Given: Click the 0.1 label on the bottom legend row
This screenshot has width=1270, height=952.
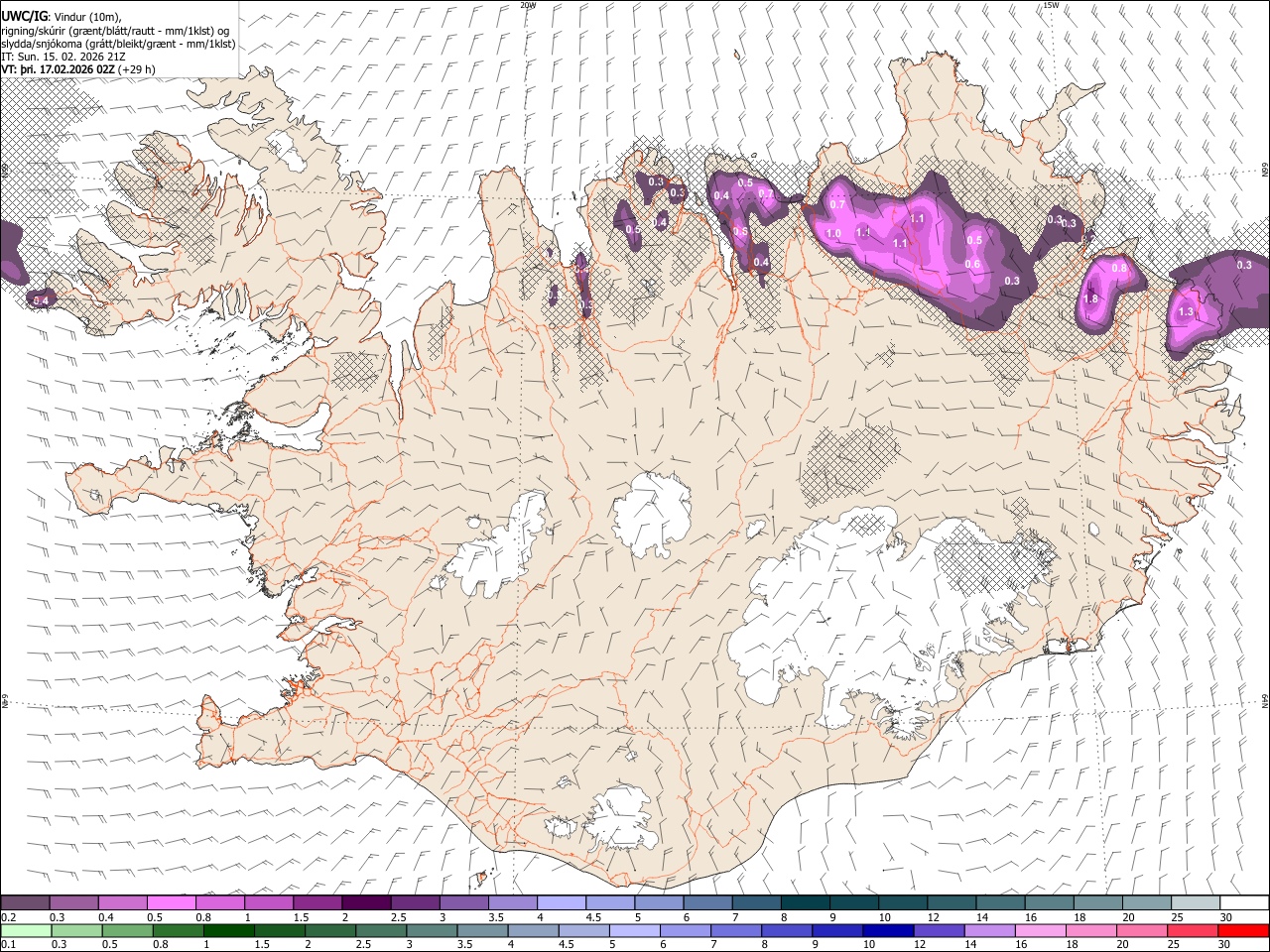Looking at the screenshot, I should click(x=7, y=944).
